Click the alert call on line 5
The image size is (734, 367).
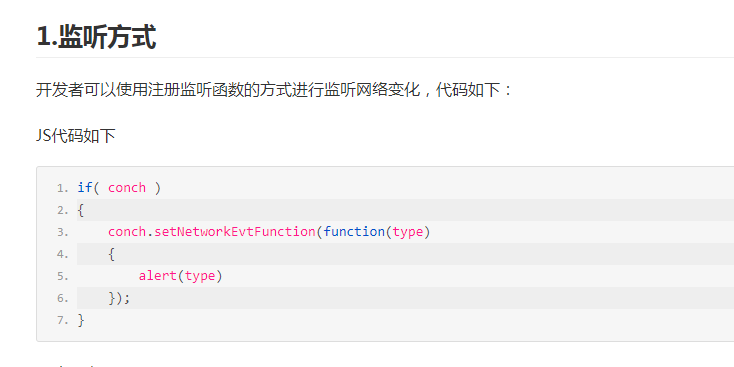157,276
